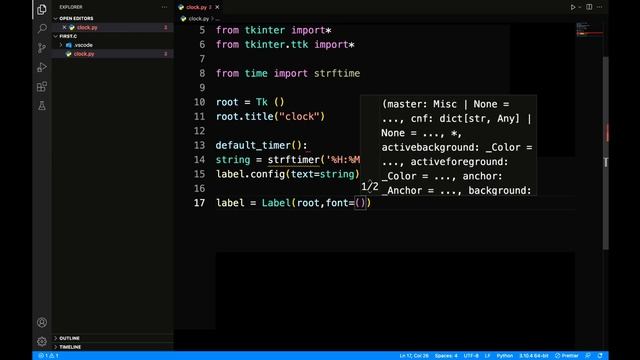Close clock.py in Open Editors list
This screenshot has width=640, height=360.
(64, 27)
